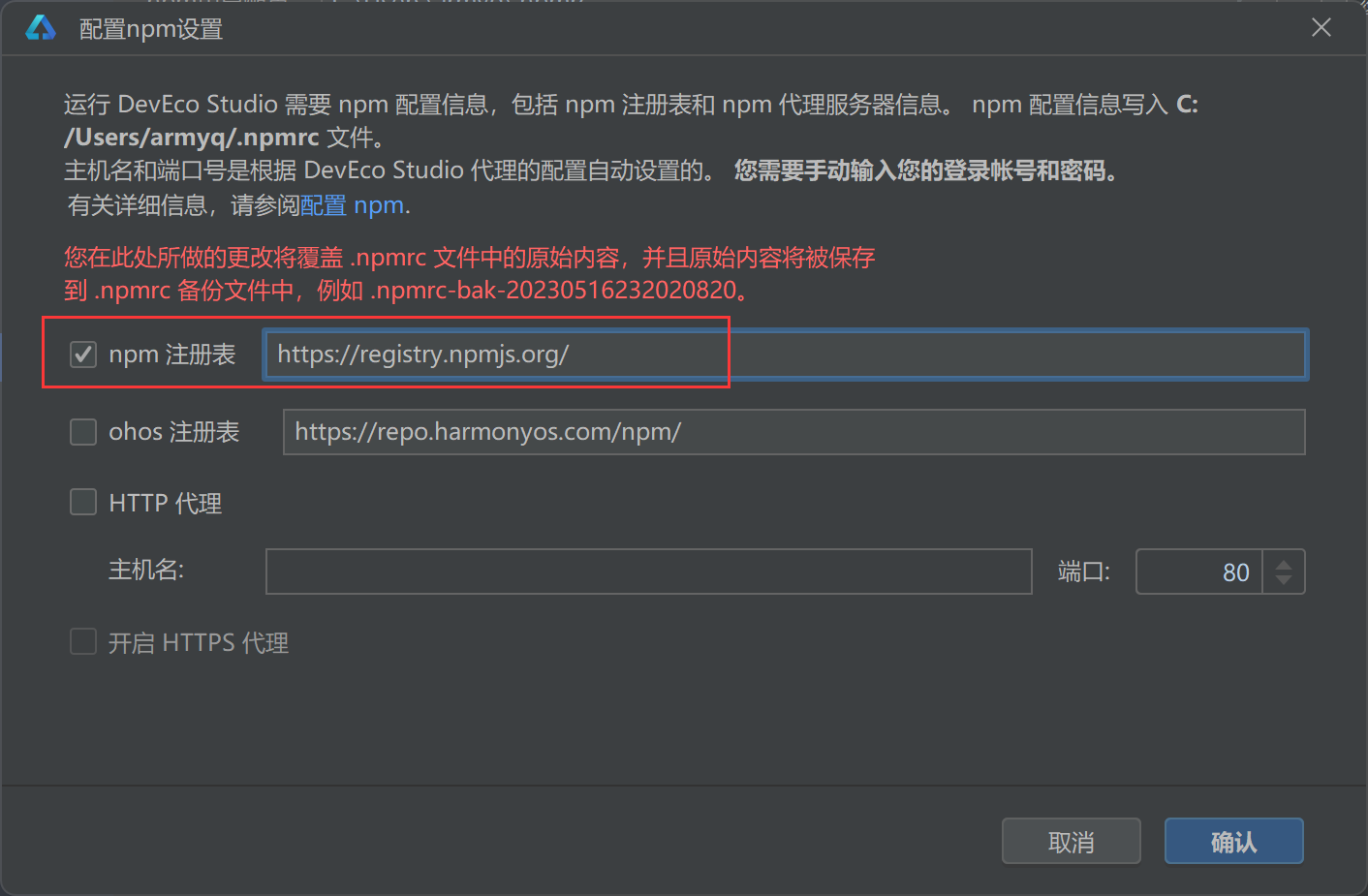
Task: Enable the ohos 注册表 checkbox
Action: (83, 432)
